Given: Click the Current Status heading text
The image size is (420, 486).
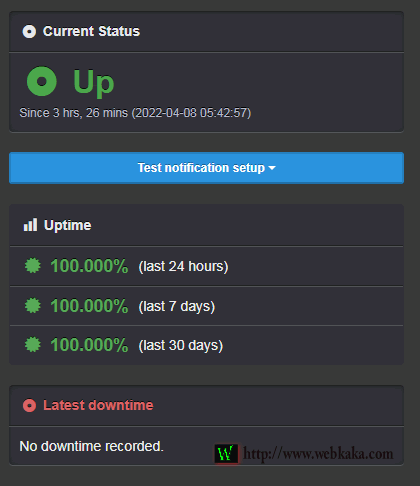Looking at the screenshot, I should tap(91, 31).
